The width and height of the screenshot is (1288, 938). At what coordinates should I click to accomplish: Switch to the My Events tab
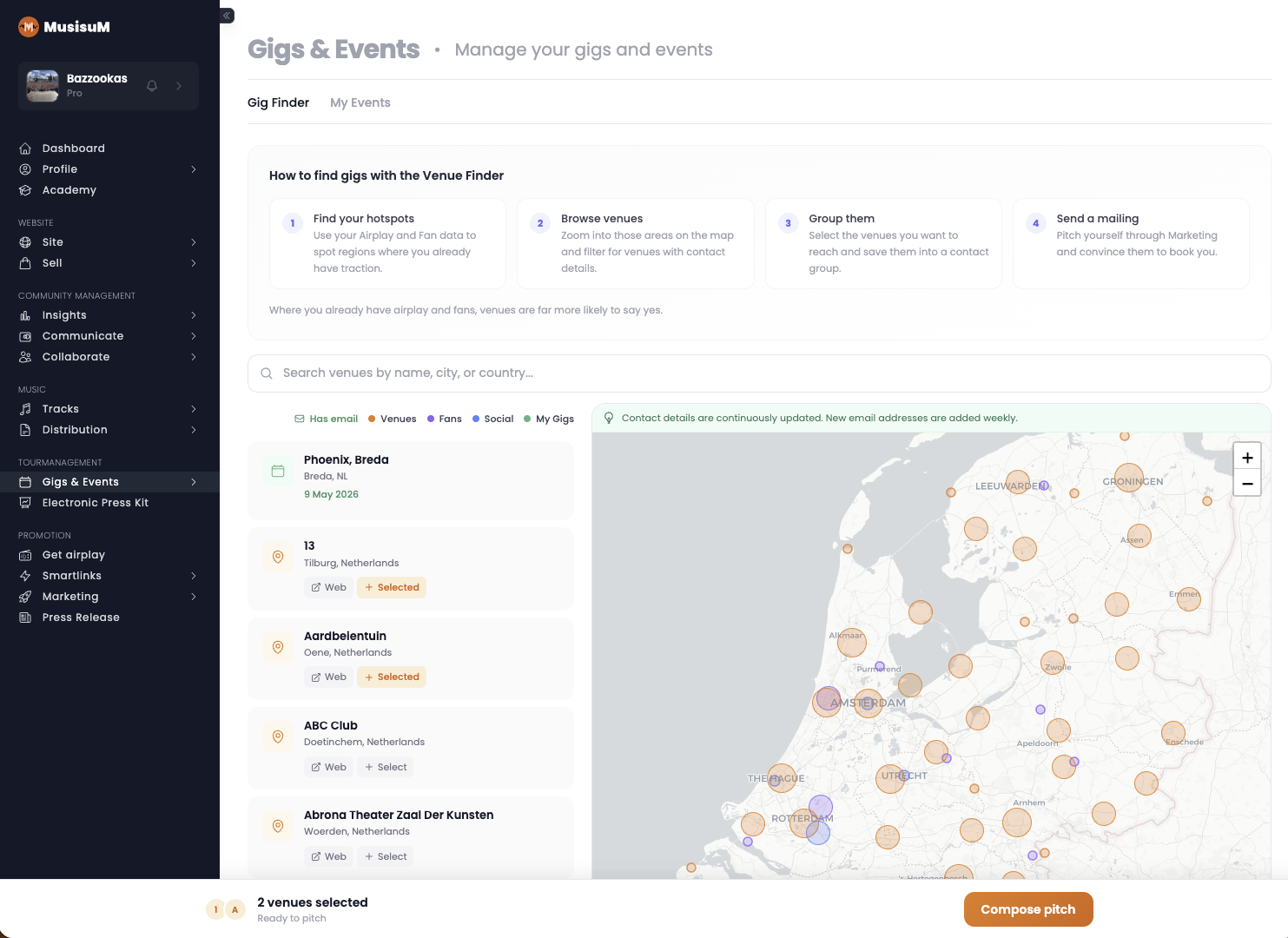tap(360, 102)
